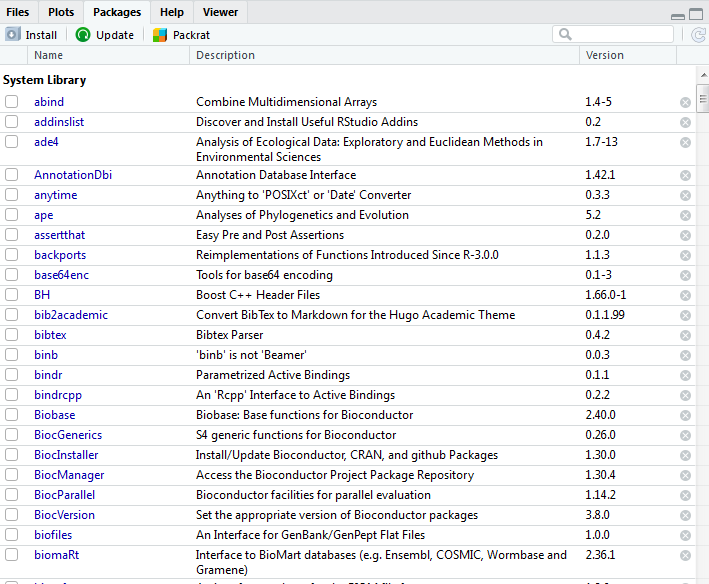
Task: Open the biomaRt package help link
Action: tap(56, 555)
